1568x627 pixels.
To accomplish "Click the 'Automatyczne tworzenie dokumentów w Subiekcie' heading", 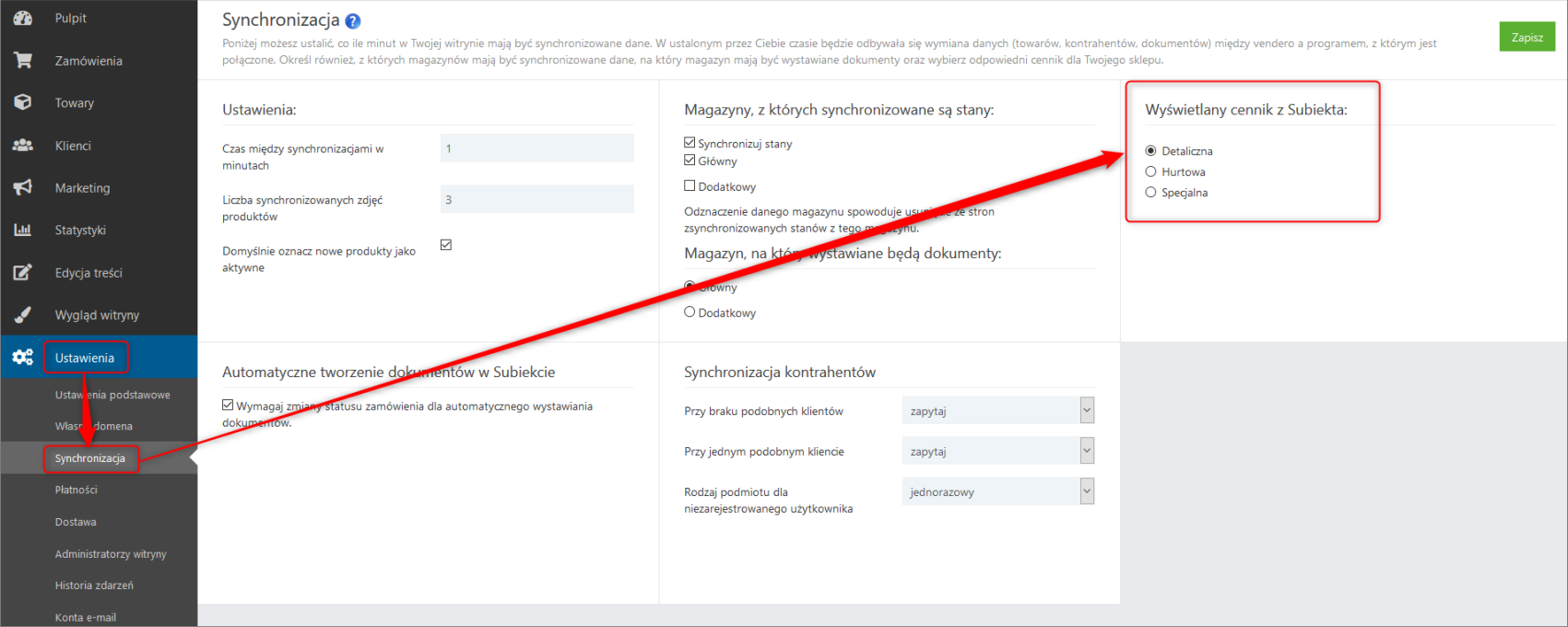I will pos(389,372).
